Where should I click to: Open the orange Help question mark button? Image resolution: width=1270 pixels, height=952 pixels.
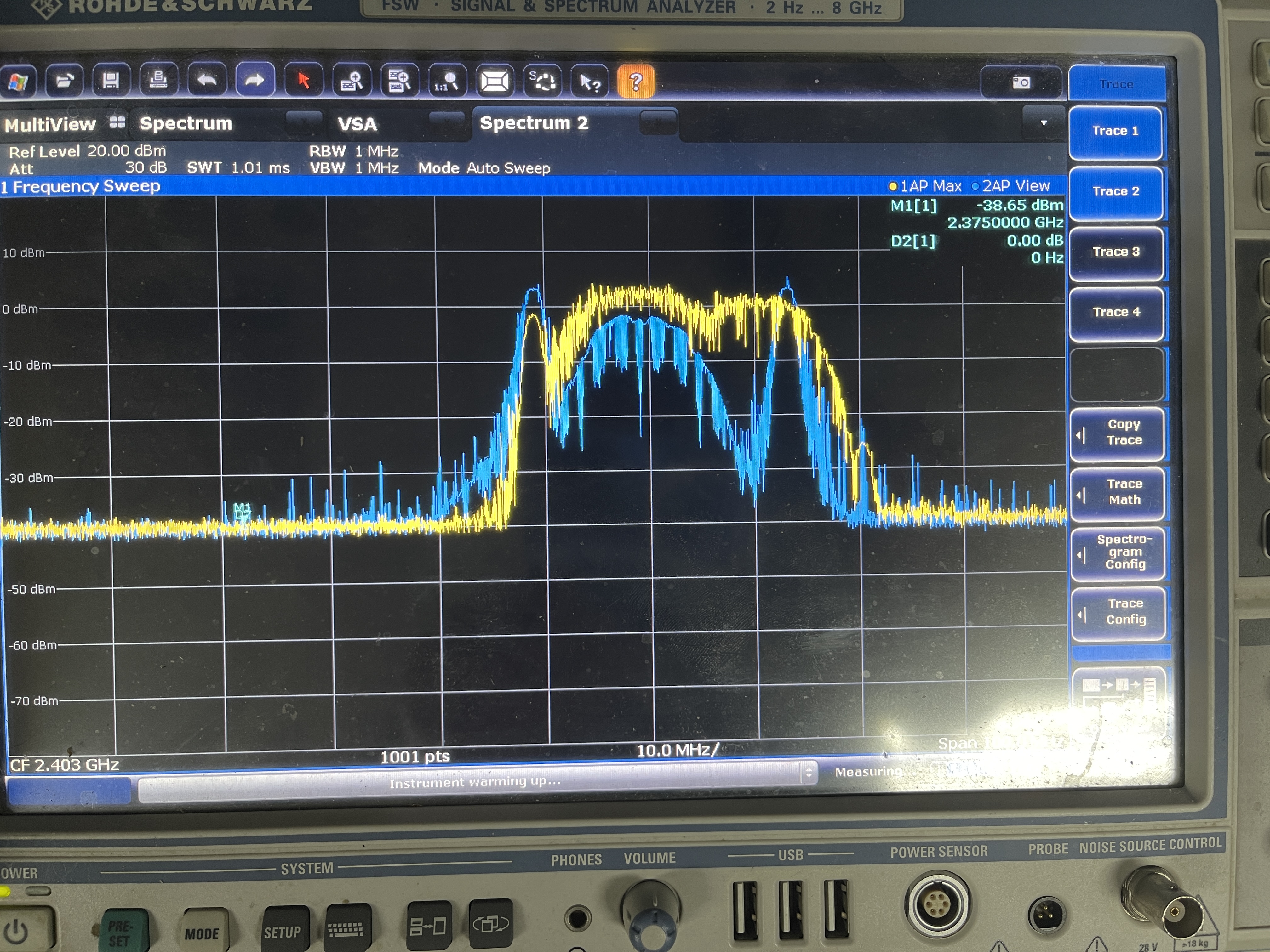(x=636, y=82)
